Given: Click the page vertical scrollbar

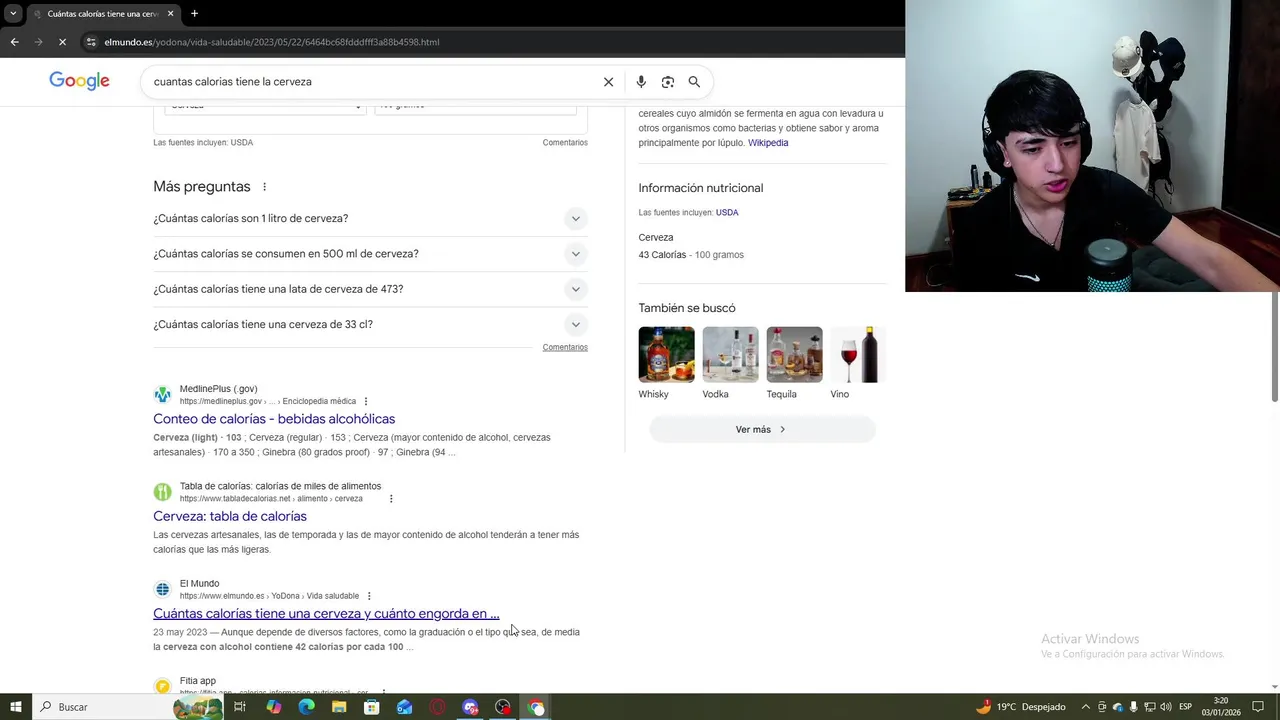Looking at the screenshot, I should (x=1275, y=350).
